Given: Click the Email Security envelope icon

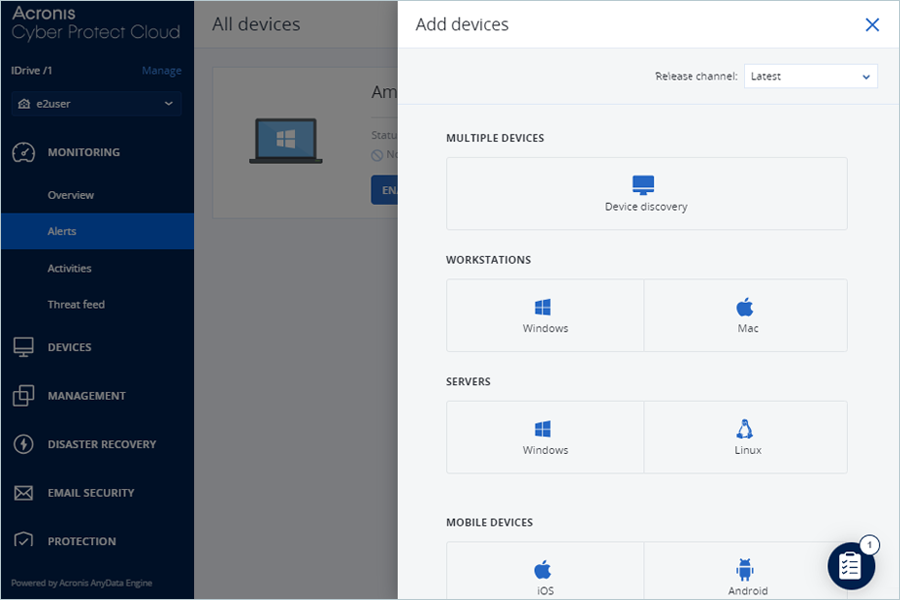Looking at the screenshot, I should click(x=24, y=493).
